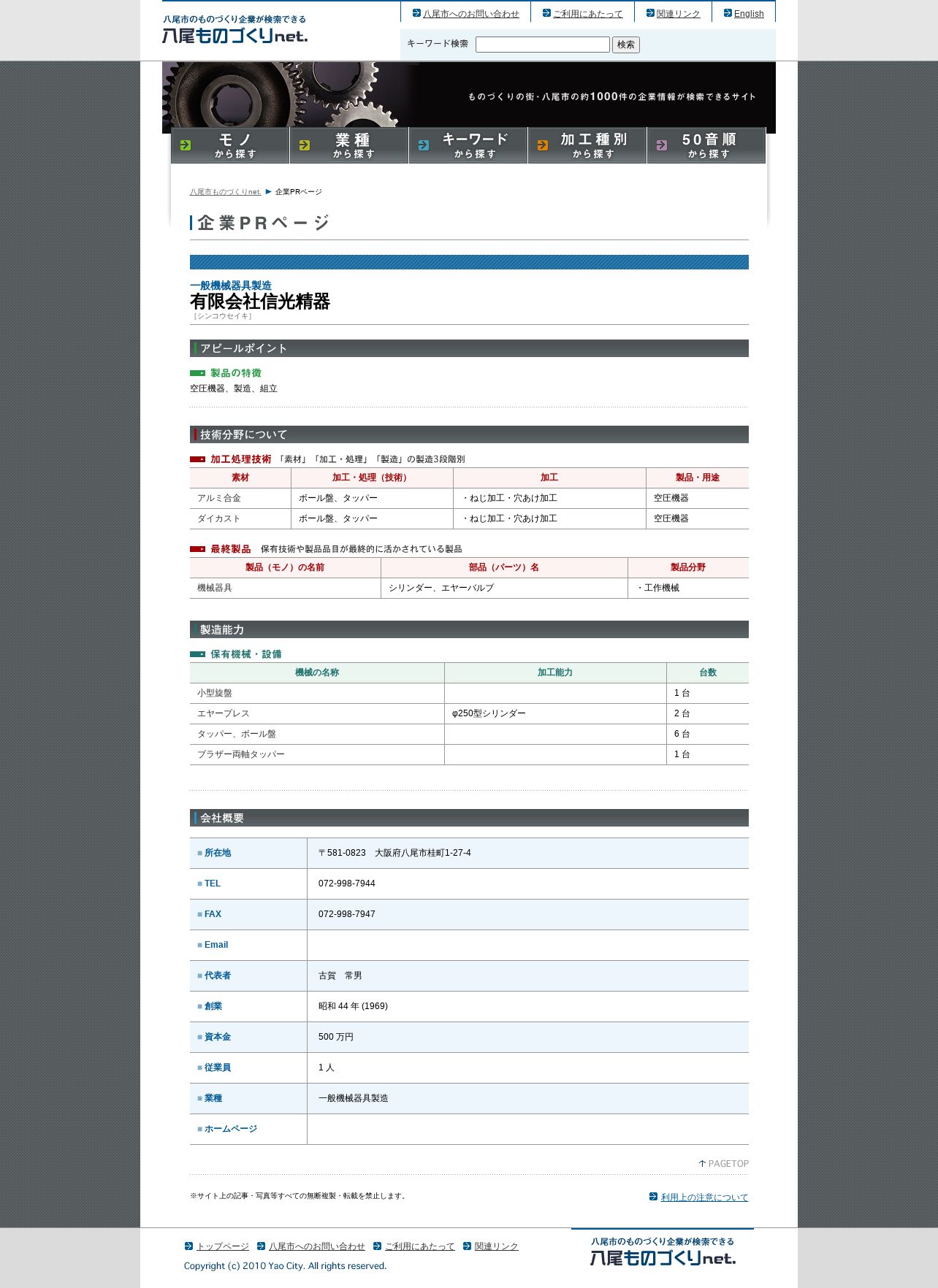Image resolution: width=938 pixels, height=1288 pixels.
Task: Click the シリンダー、エヤーバルブ parts cell
Action: 504,588
